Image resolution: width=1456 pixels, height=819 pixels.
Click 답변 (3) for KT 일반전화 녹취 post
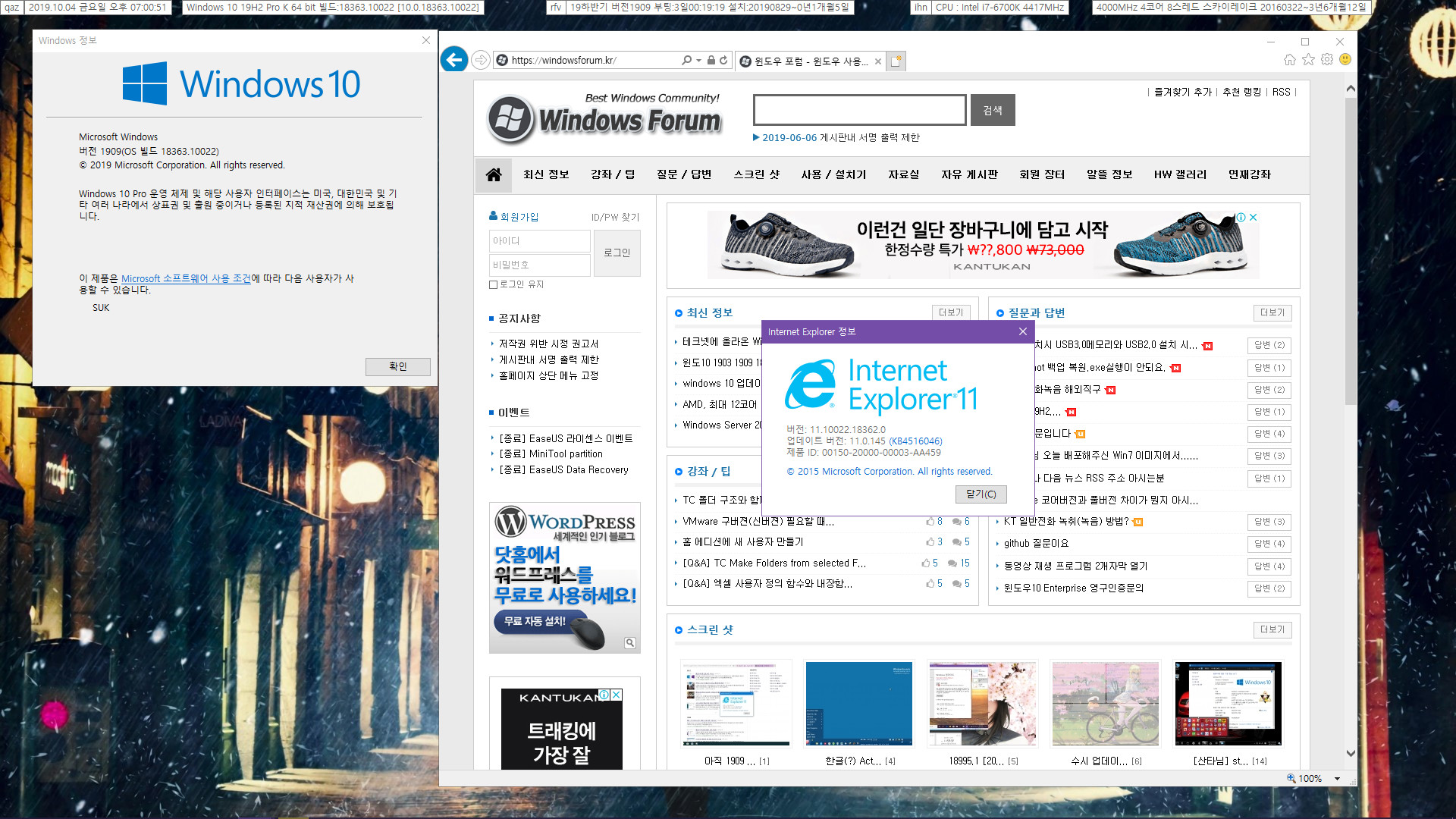pos(1269,522)
